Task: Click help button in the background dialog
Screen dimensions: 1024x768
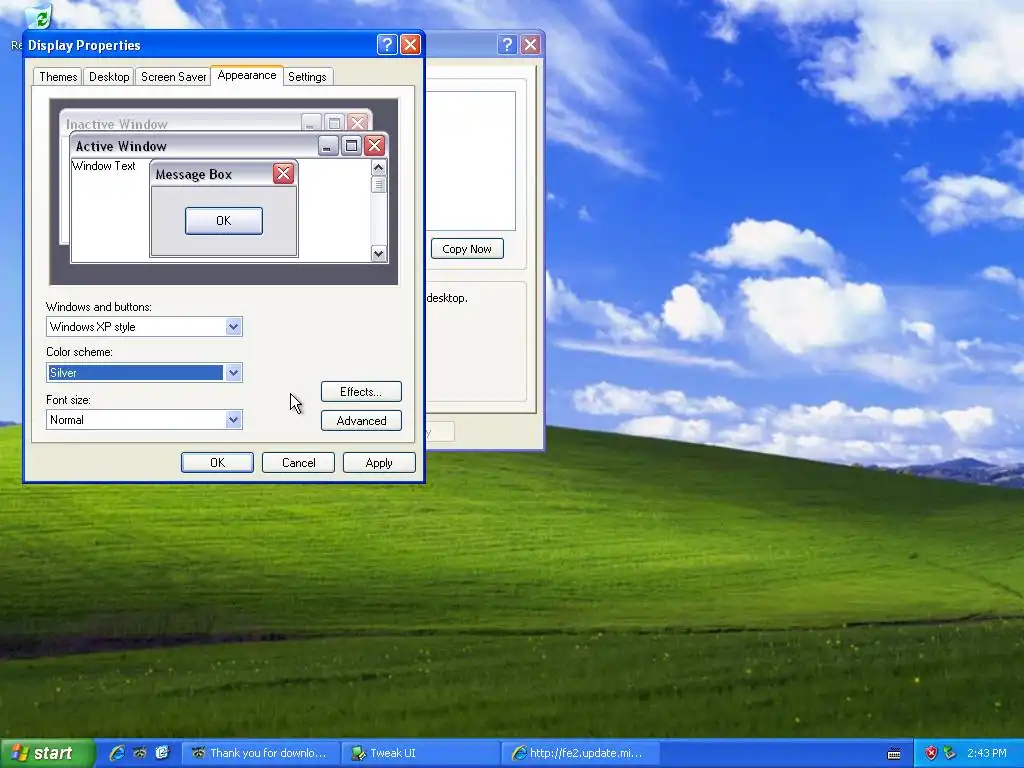Action: click(507, 44)
